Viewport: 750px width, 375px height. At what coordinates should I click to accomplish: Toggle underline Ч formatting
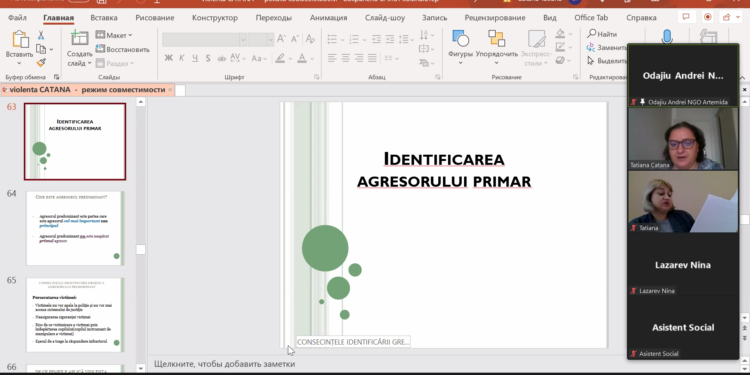(x=195, y=58)
